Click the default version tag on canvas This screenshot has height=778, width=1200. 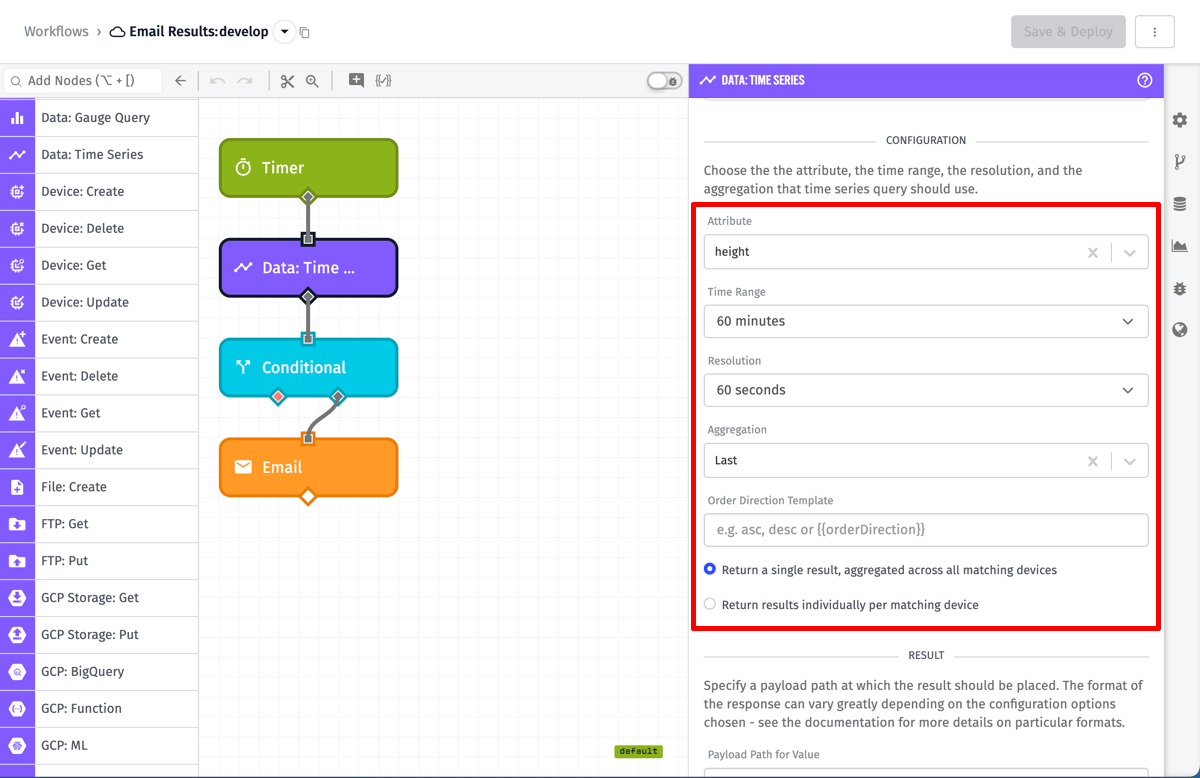tap(638, 751)
